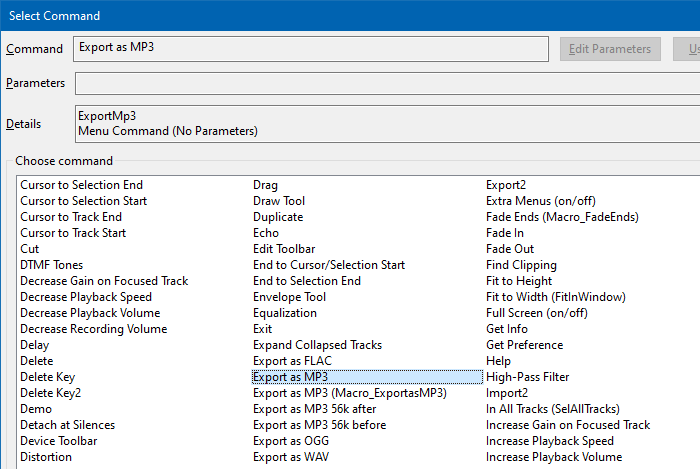The width and height of the screenshot is (700, 469).
Task: Select the Drag command
Action: [266, 185]
